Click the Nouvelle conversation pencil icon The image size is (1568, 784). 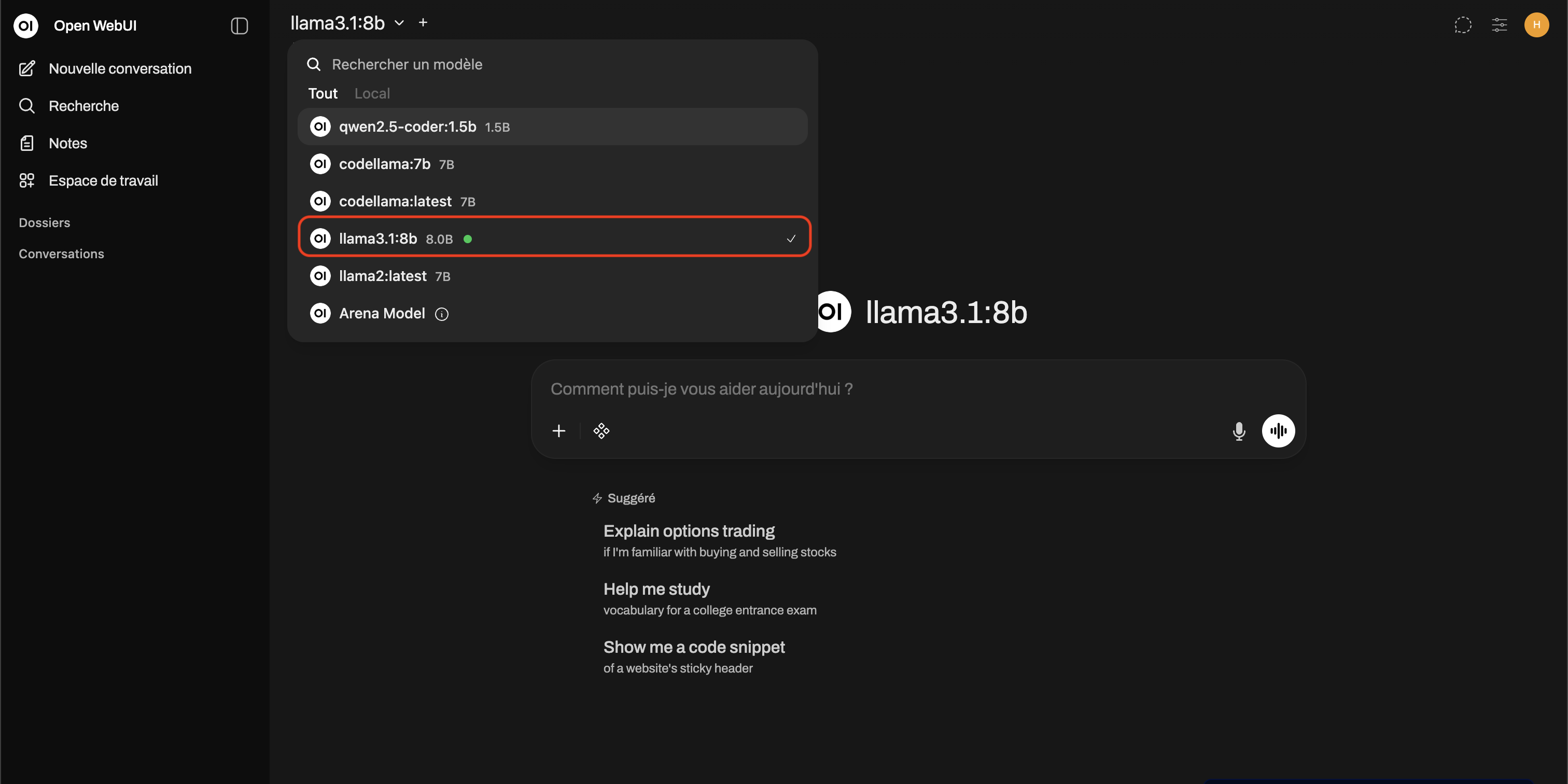coord(27,69)
